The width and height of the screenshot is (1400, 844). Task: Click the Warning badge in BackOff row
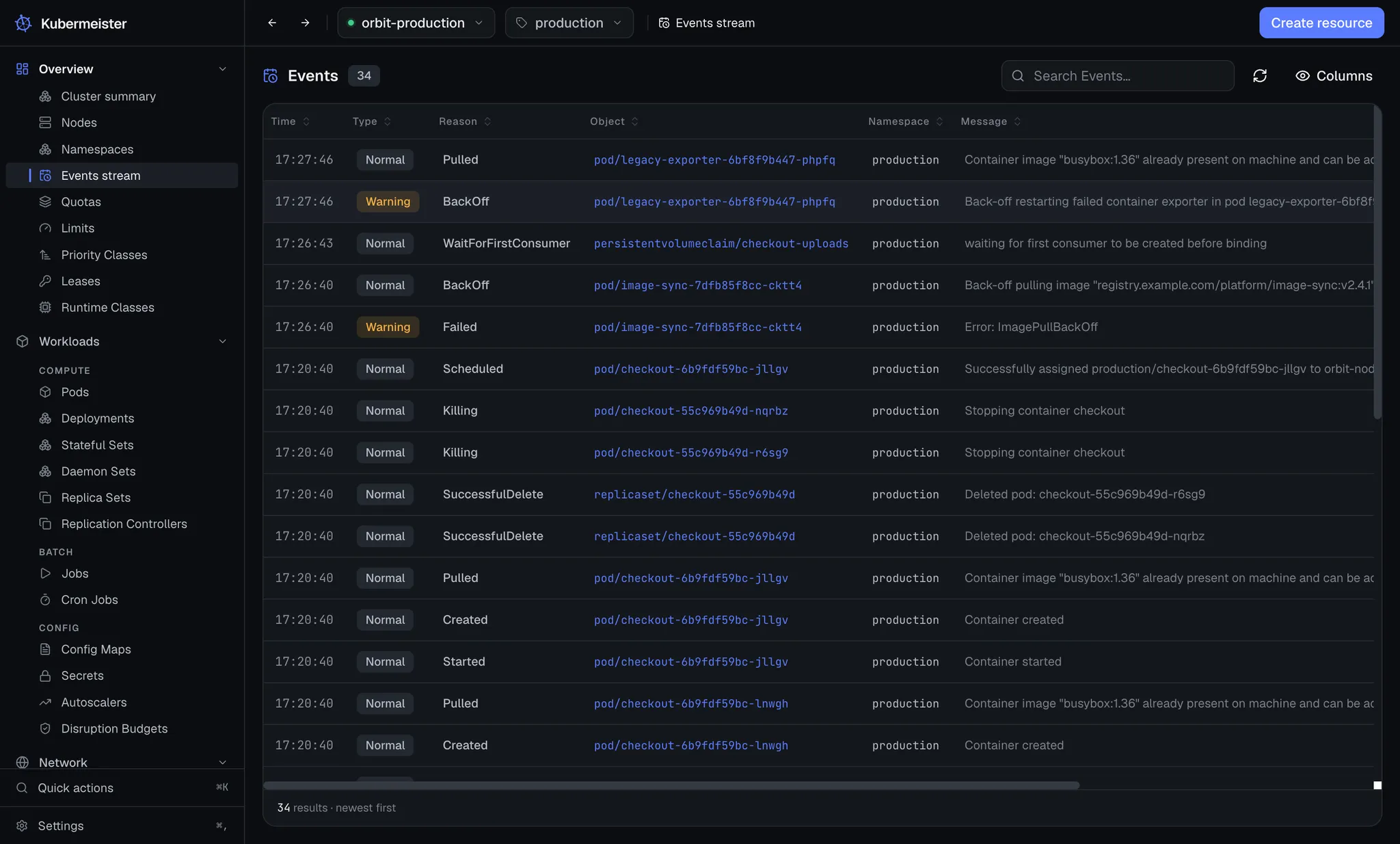(x=388, y=202)
